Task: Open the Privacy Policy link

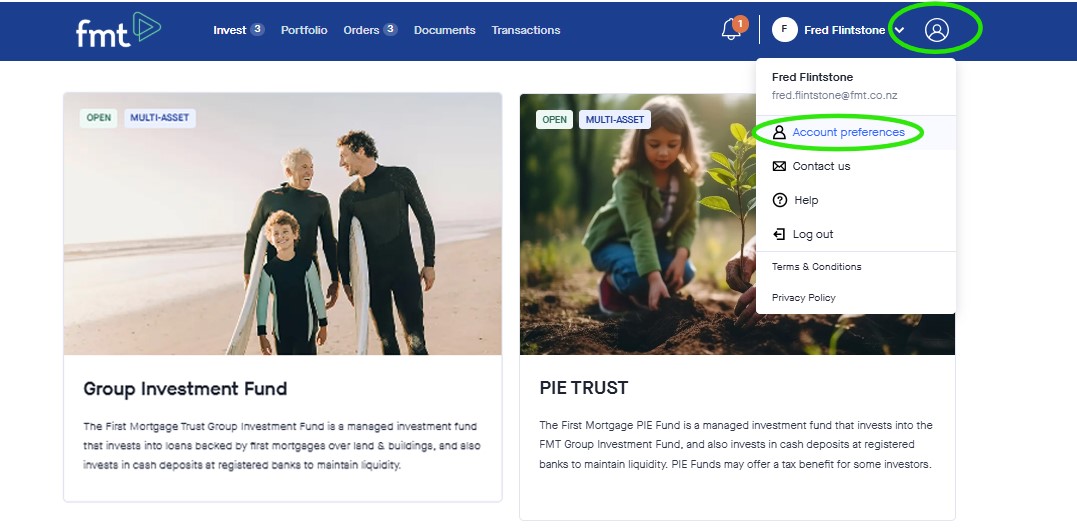Action: (x=803, y=298)
